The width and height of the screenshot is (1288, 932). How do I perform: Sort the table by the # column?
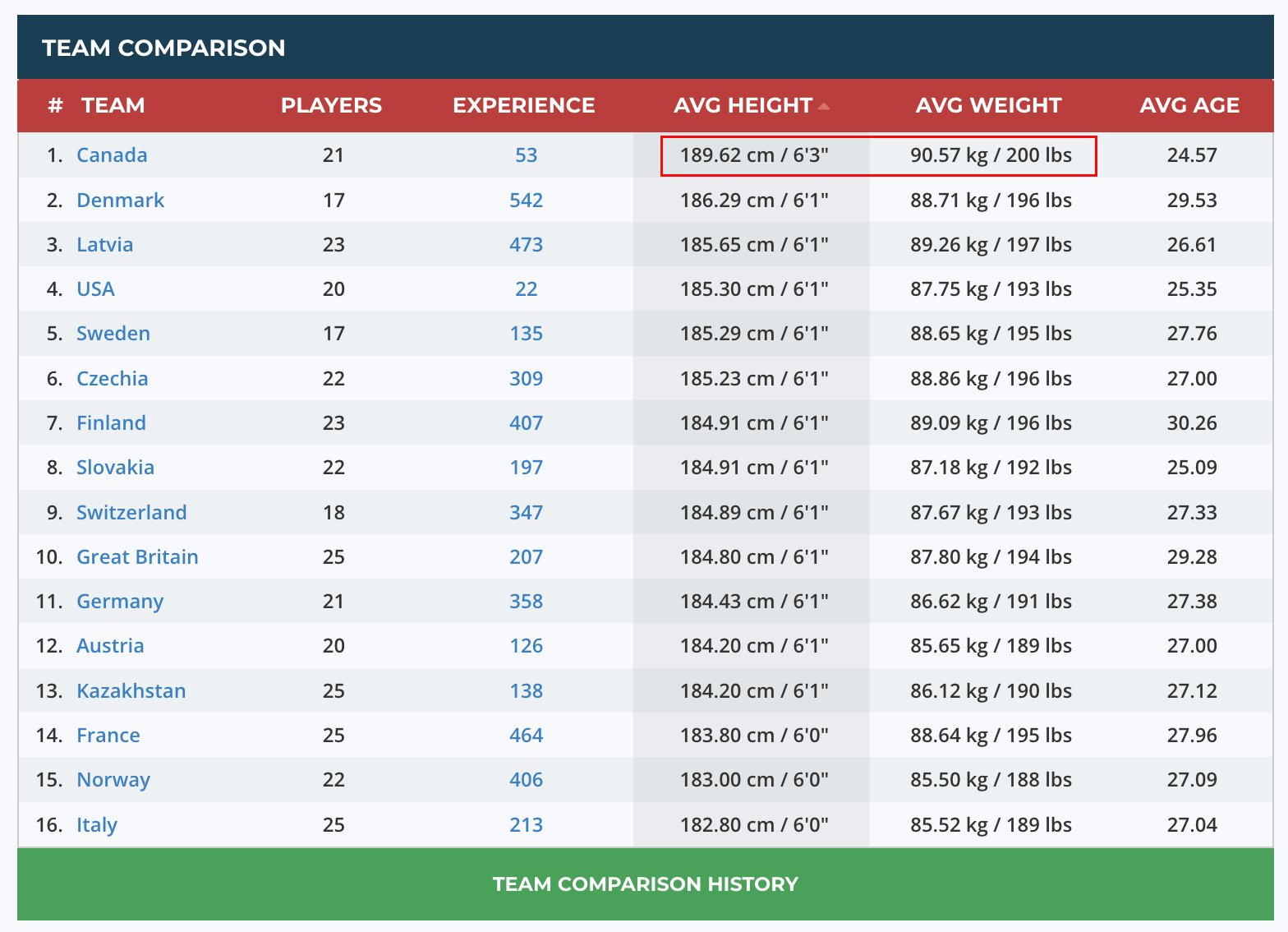coord(55,105)
